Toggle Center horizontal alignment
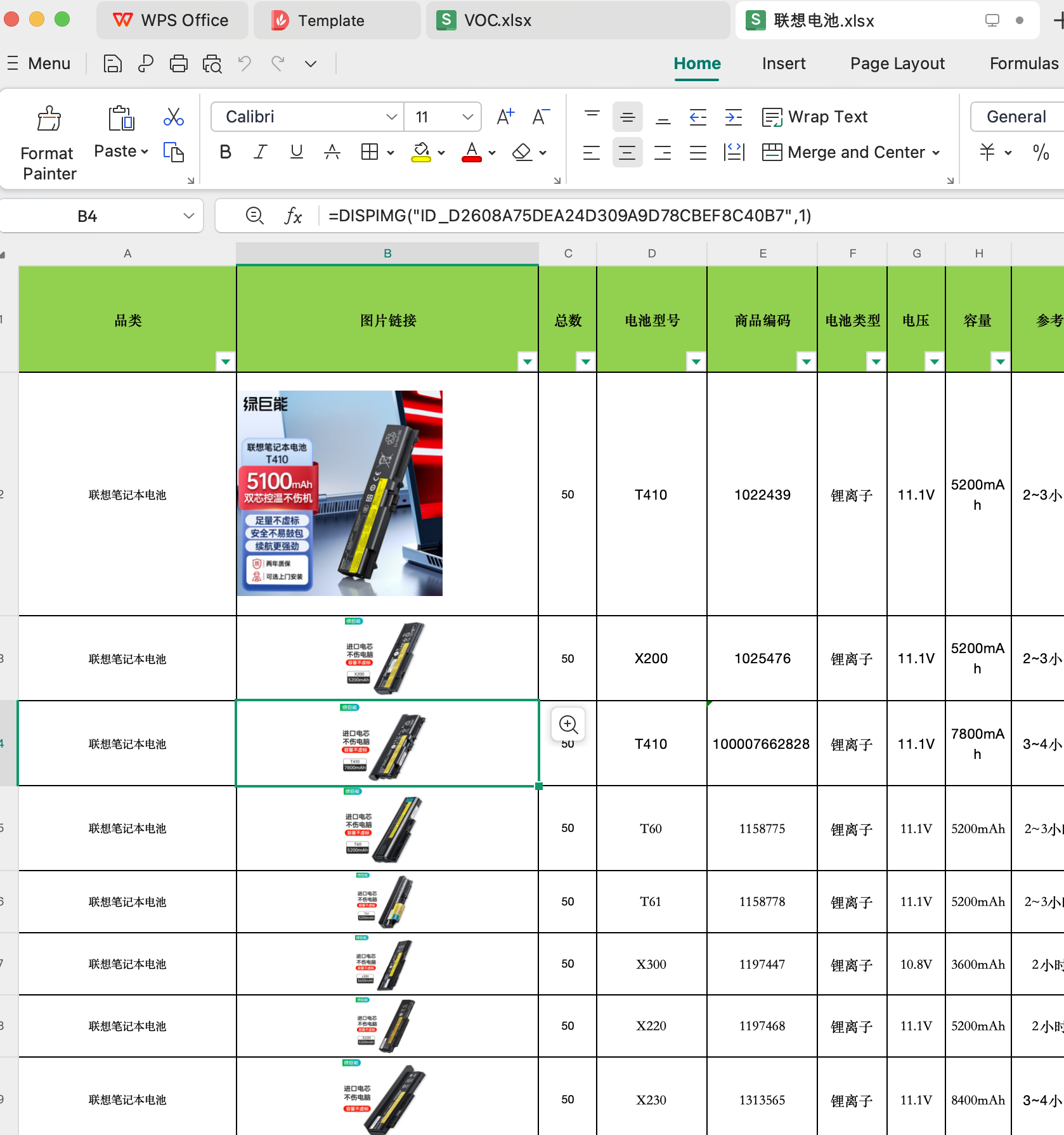The width and height of the screenshot is (1064, 1135). (x=628, y=152)
